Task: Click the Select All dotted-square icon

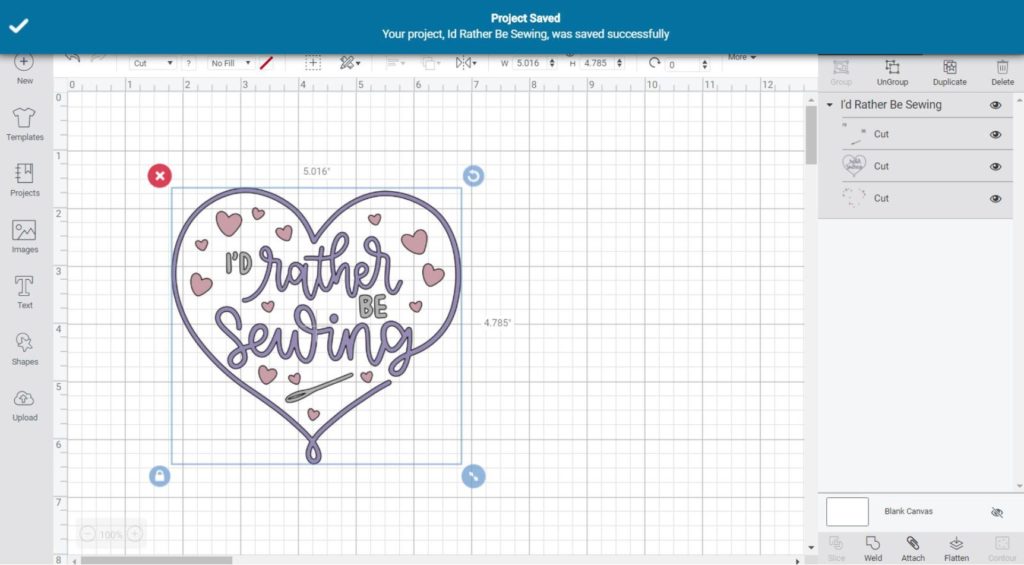Action: 313,63
